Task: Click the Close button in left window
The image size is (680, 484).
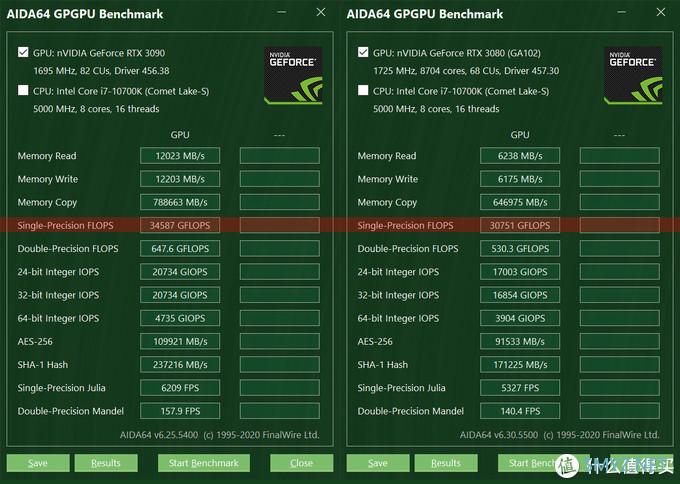Action: (x=301, y=463)
